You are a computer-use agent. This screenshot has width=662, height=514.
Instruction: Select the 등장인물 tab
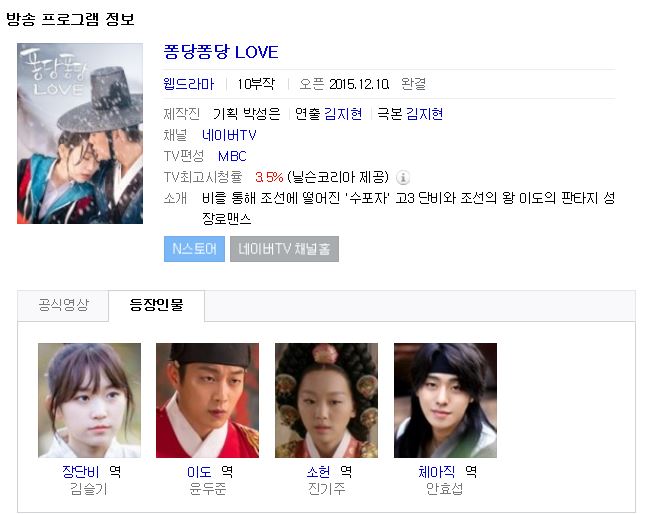[x=157, y=305]
